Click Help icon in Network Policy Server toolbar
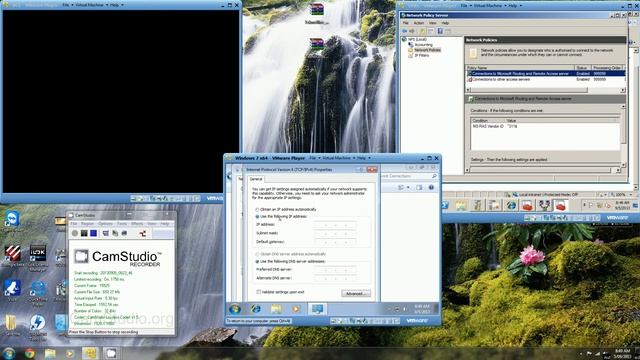Screen dimensions: 640x360 point(440,31)
